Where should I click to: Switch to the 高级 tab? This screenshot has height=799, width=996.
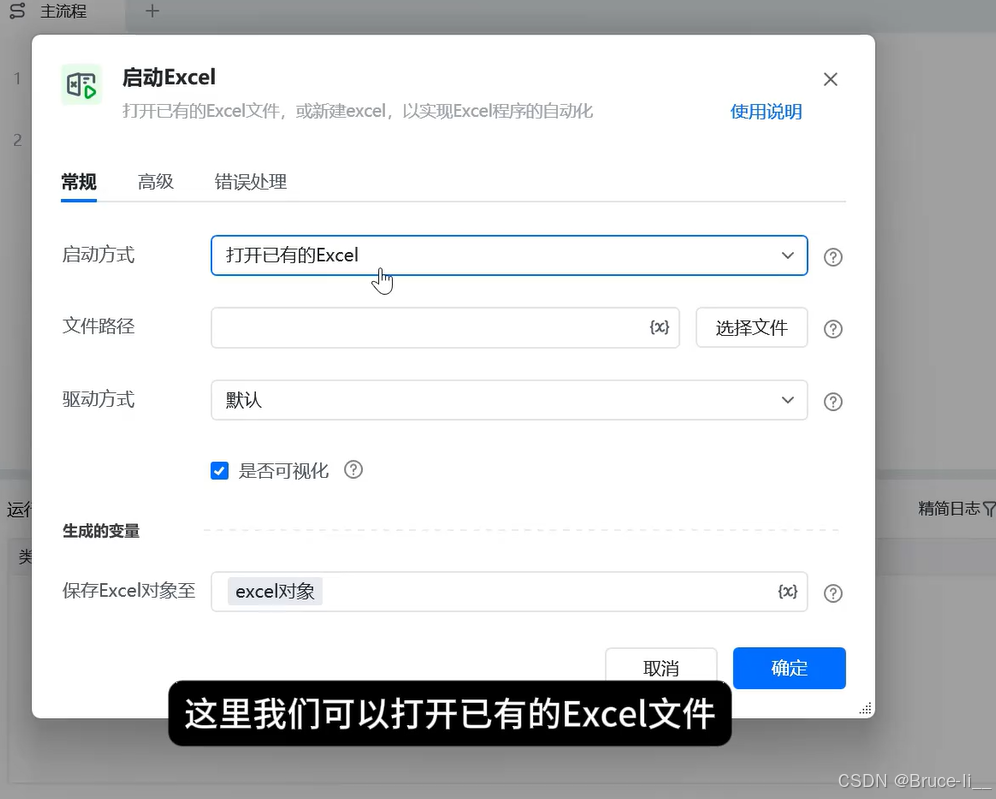156,182
